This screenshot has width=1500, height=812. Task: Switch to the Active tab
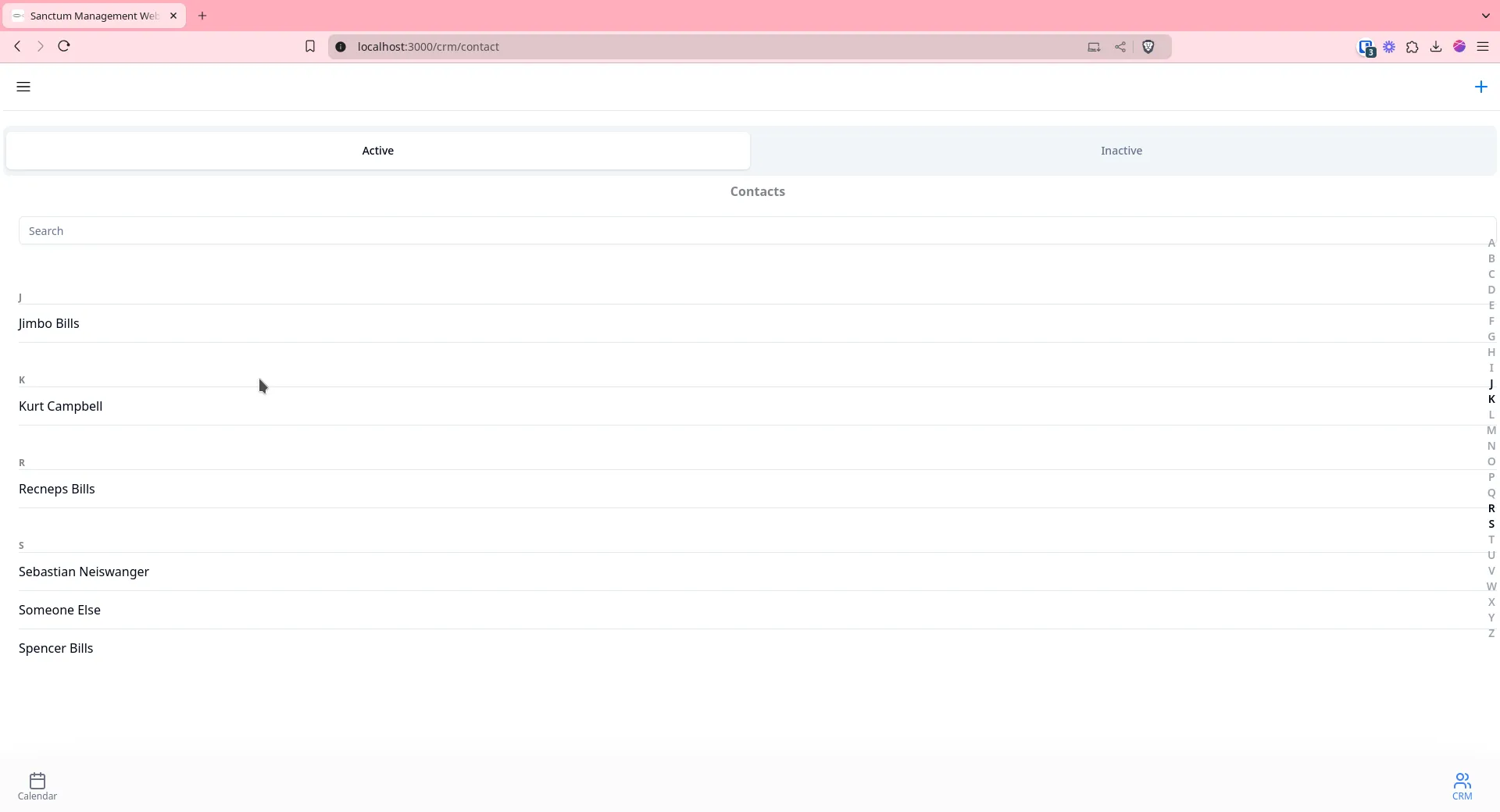(x=378, y=151)
